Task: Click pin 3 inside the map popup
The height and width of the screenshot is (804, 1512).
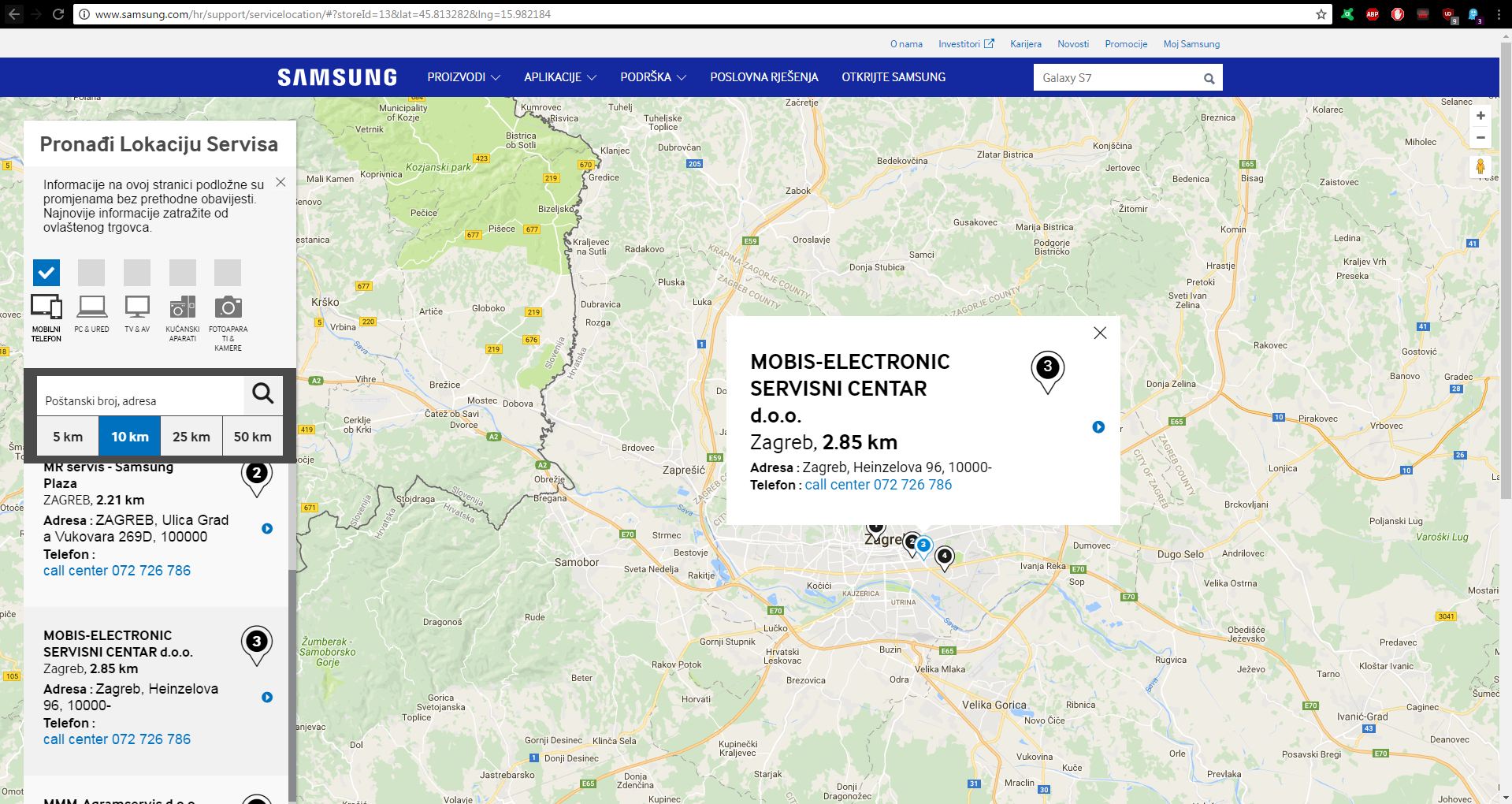Action: pyautogui.click(x=1047, y=372)
